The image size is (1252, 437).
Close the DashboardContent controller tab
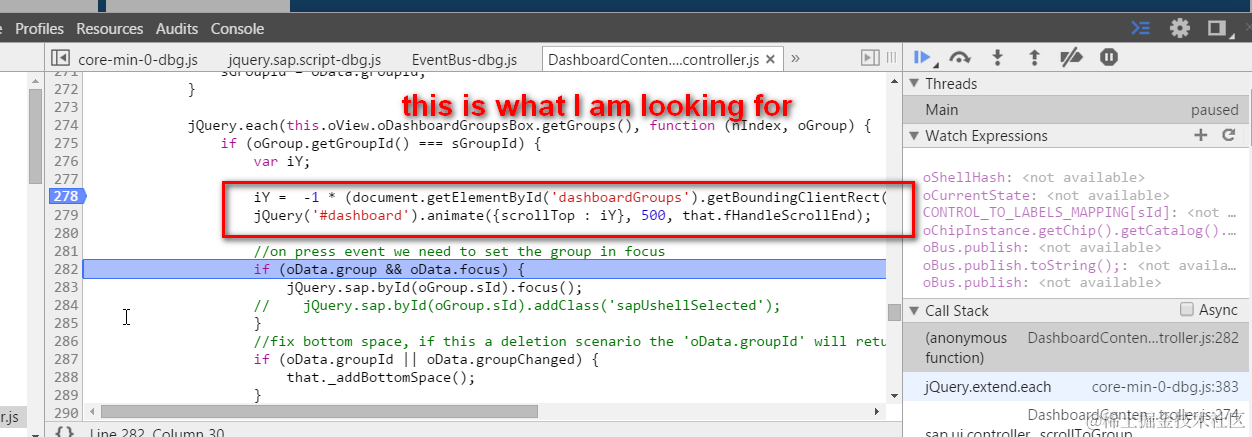click(771, 59)
